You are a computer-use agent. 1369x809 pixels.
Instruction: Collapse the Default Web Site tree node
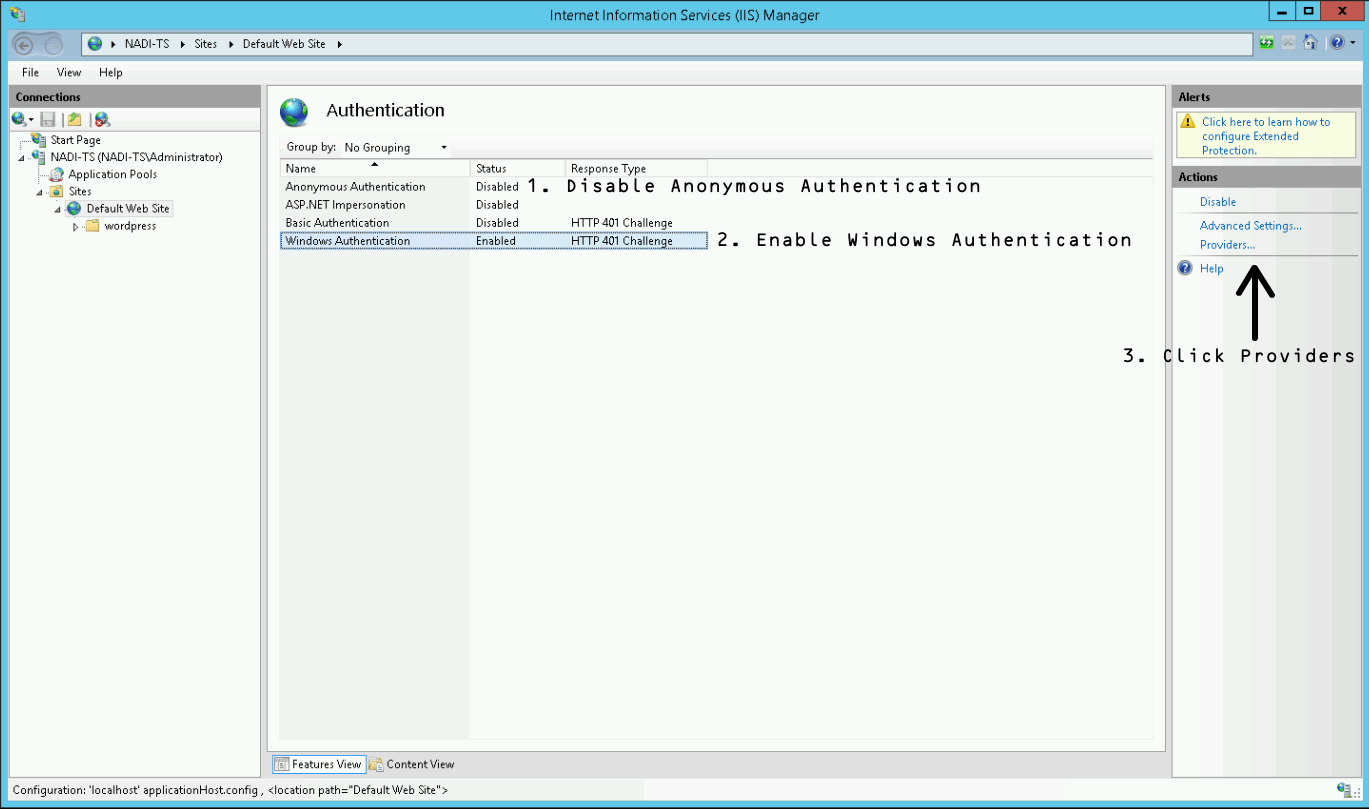point(57,208)
